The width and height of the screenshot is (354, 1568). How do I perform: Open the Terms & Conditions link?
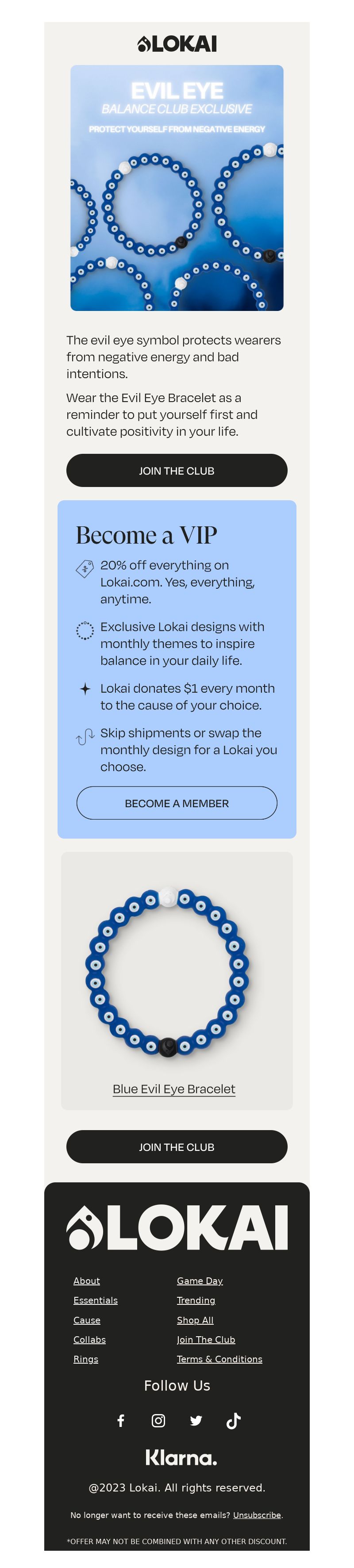219,1359
